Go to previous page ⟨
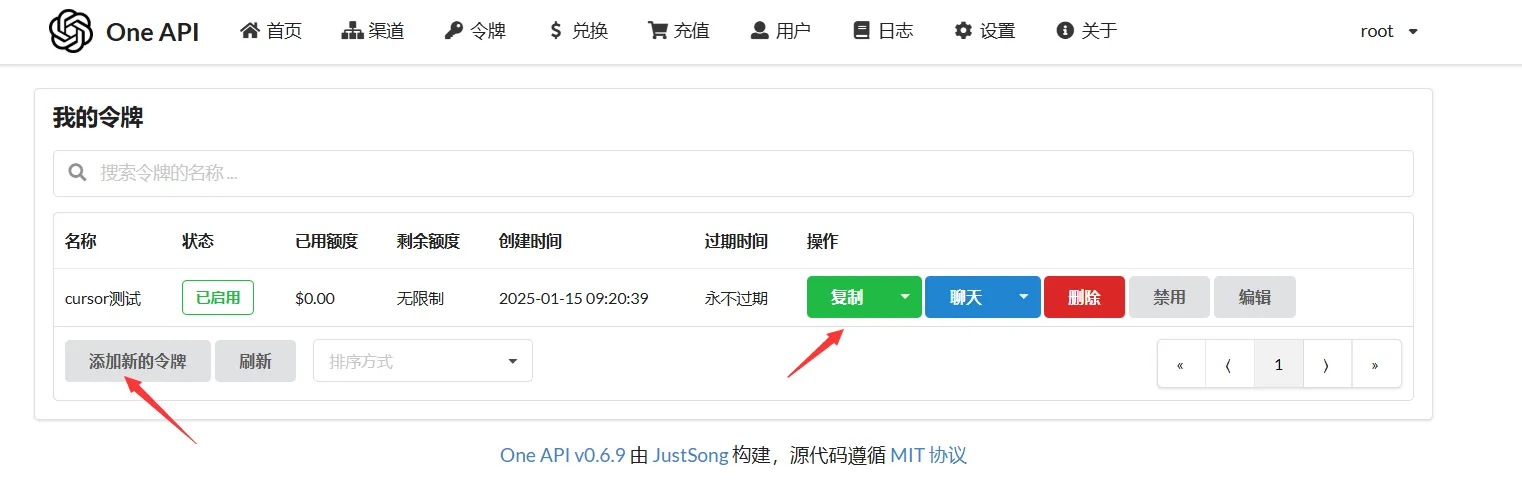This screenshot has width=1522, height=501. click(x=1229, y=365)
